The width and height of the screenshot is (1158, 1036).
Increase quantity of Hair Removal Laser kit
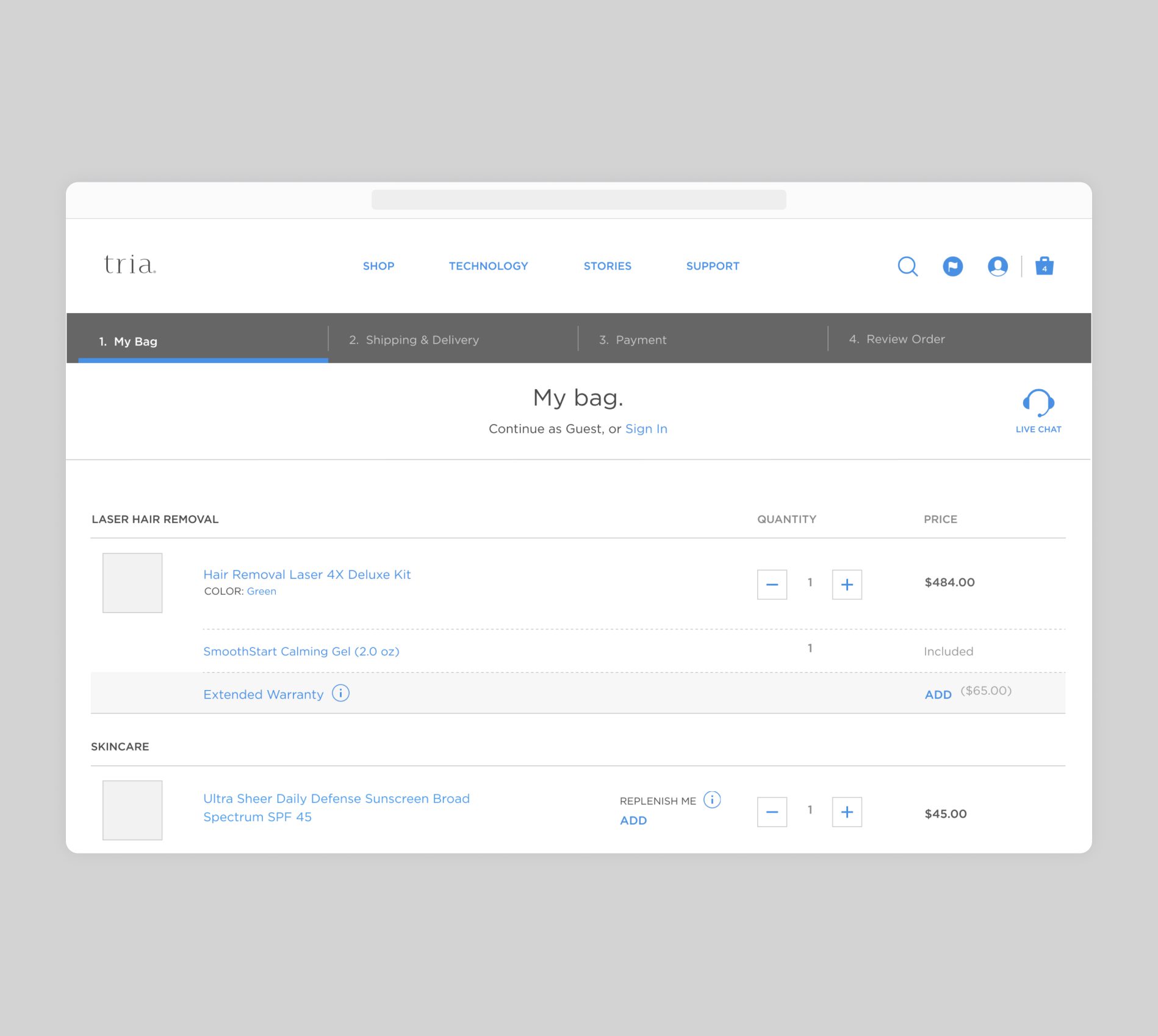click(847, 585)
